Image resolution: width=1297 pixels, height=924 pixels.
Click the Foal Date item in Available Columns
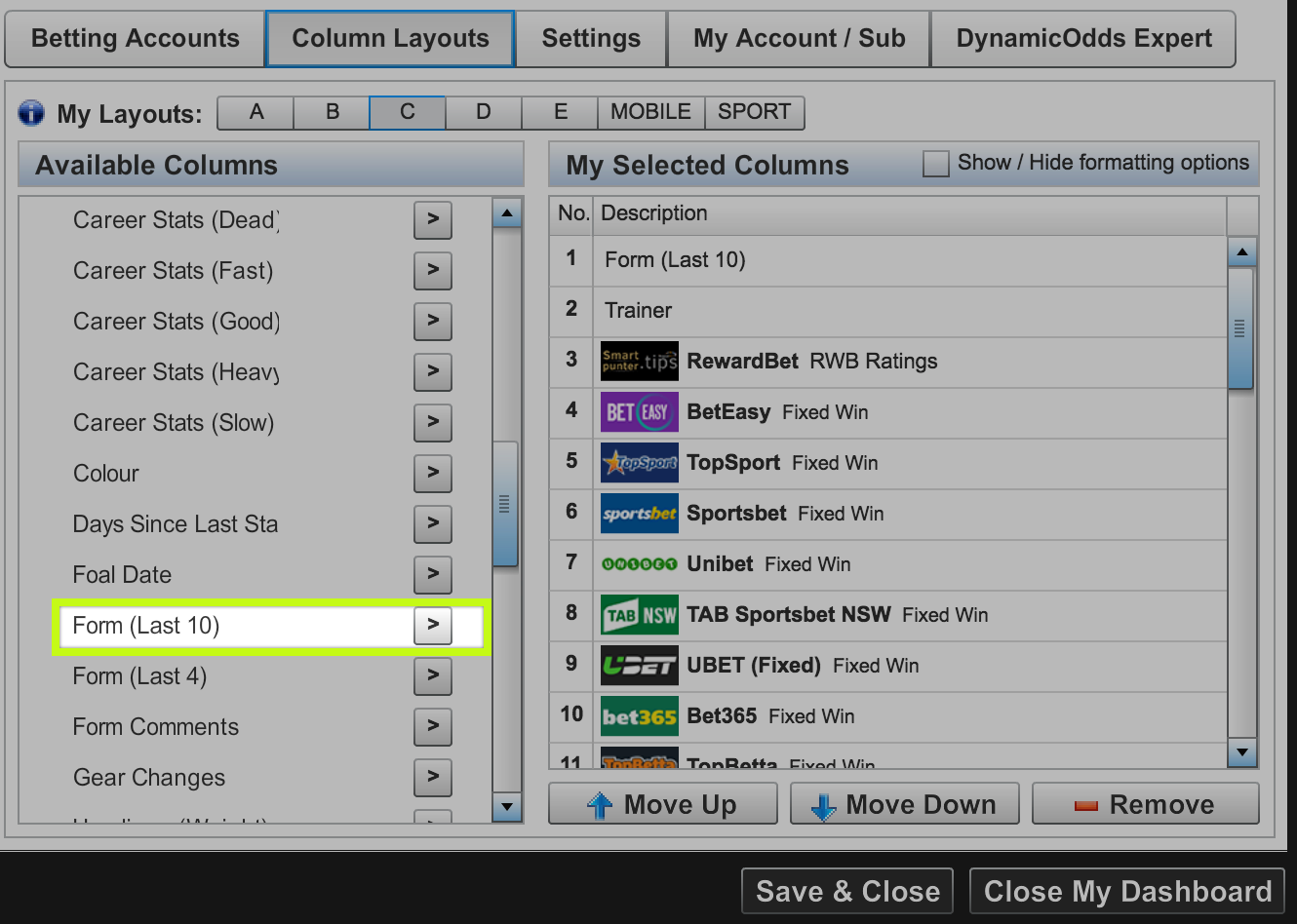(122, 575)
